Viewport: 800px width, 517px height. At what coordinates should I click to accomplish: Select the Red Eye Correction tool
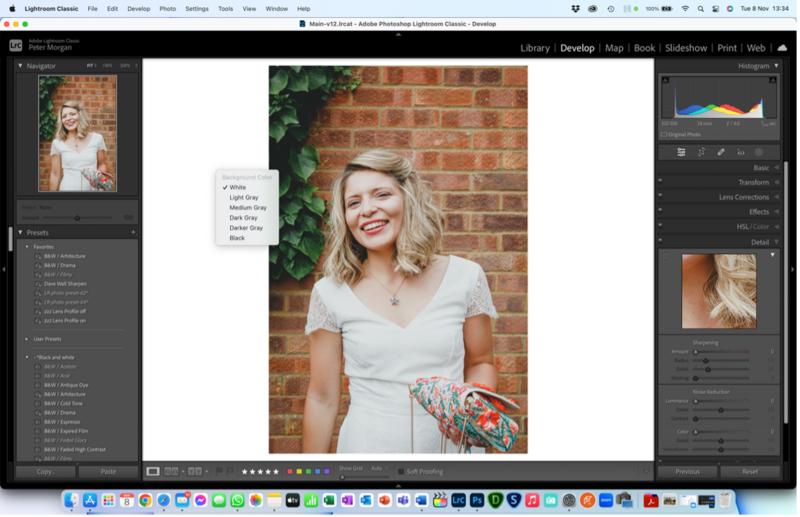[x=740, y=152]
